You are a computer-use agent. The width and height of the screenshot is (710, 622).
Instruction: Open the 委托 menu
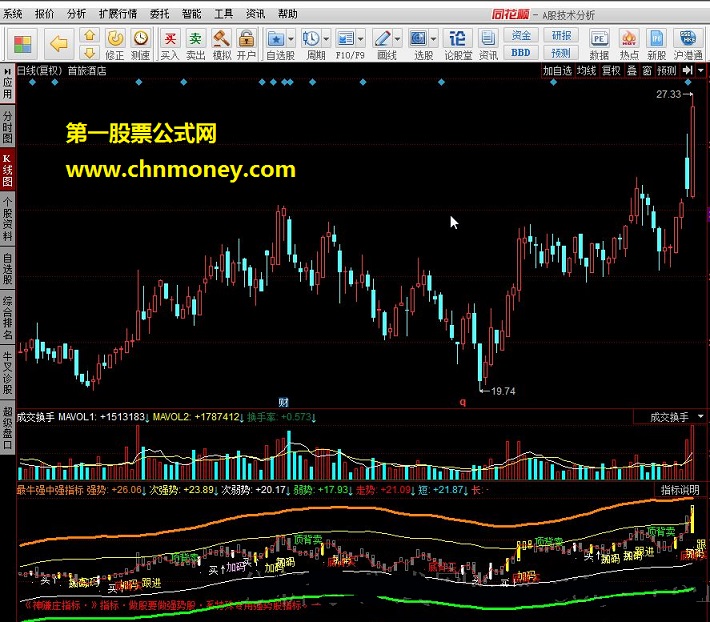pyautogui.click(x=159, y=14)
